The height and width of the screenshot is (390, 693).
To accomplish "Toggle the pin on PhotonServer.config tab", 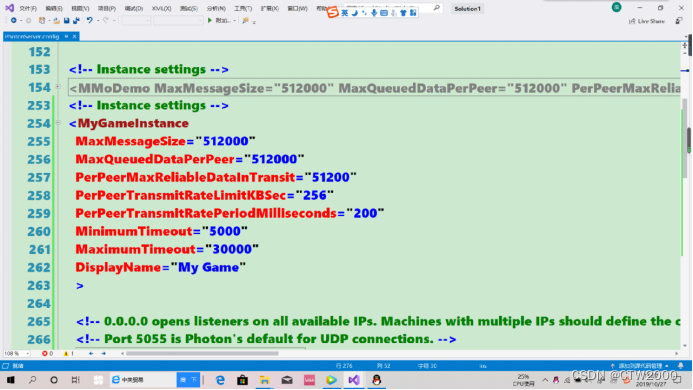I will pyautogui.click(x=66, y=36).
